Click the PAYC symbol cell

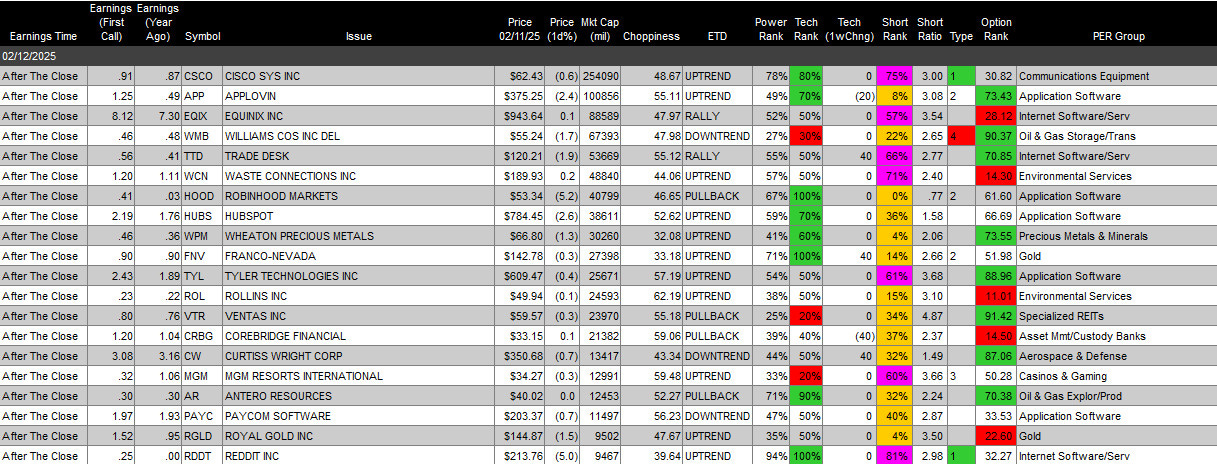pyautogui.click(x=202, y=416)
